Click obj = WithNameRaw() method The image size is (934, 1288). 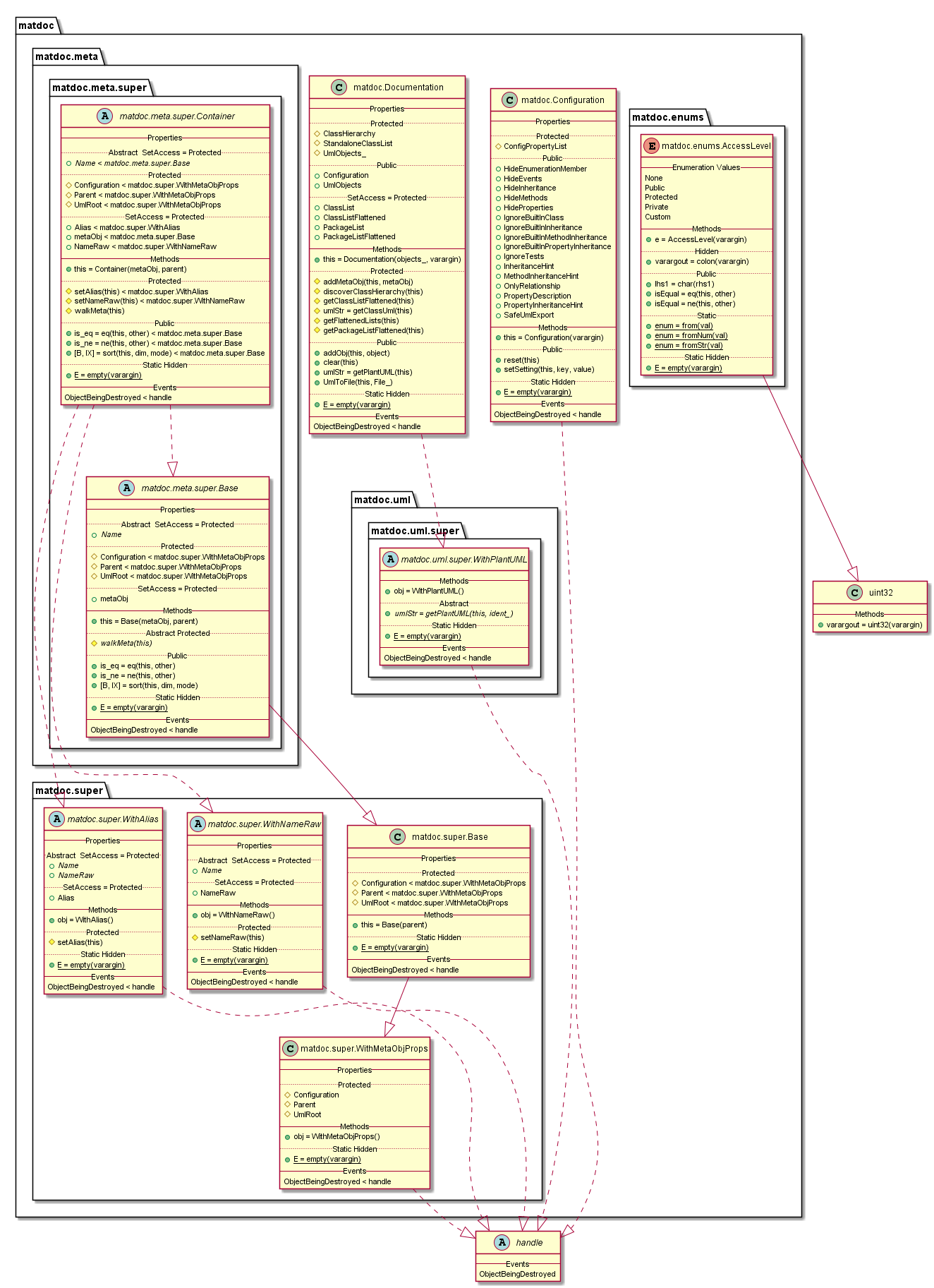[238, 915]
